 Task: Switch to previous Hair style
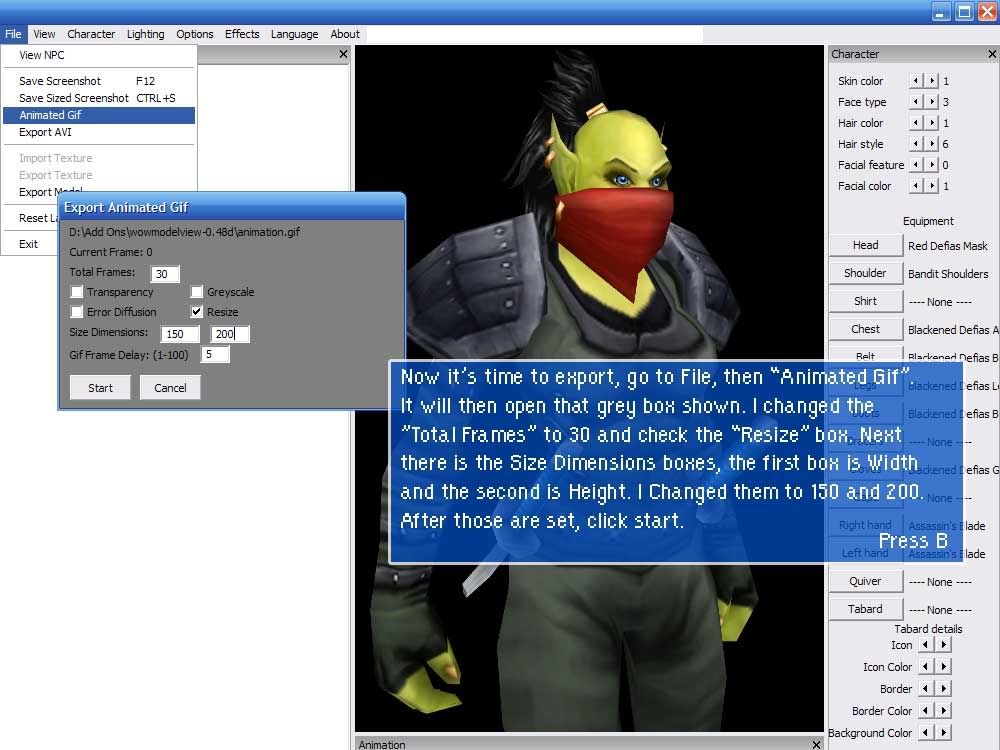click(x=916, y=144)
